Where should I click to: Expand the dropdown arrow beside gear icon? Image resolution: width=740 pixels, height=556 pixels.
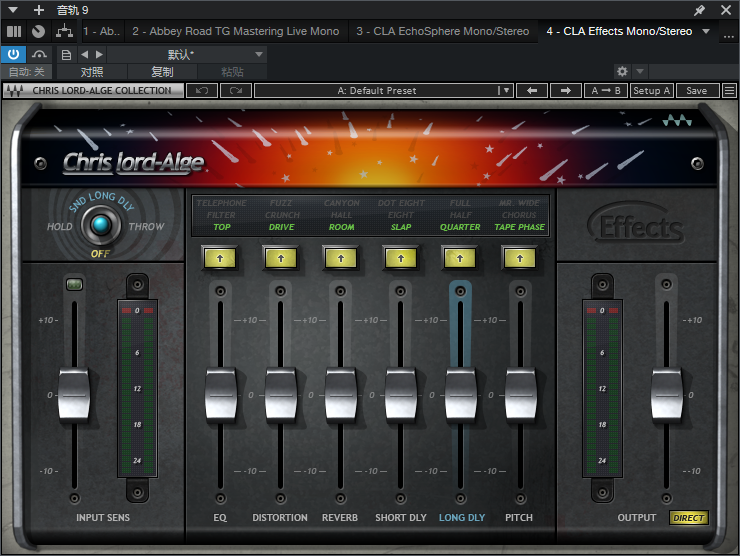(640, 71)
